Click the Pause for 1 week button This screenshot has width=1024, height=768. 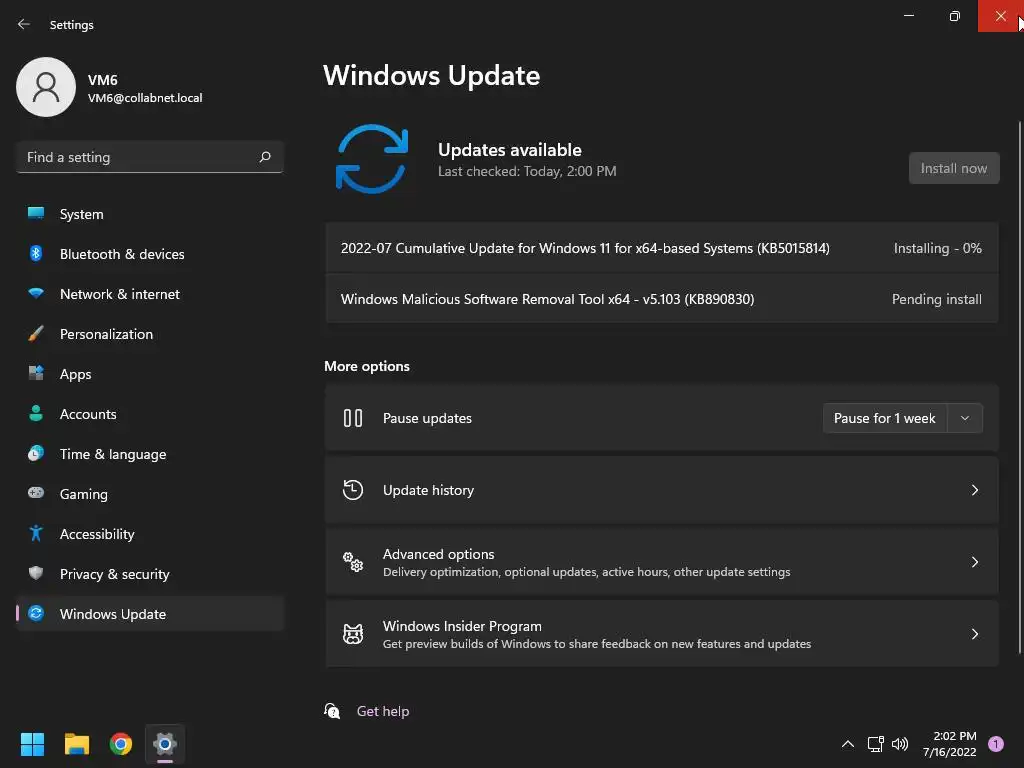pyautogui.click(x=885, y=418)
